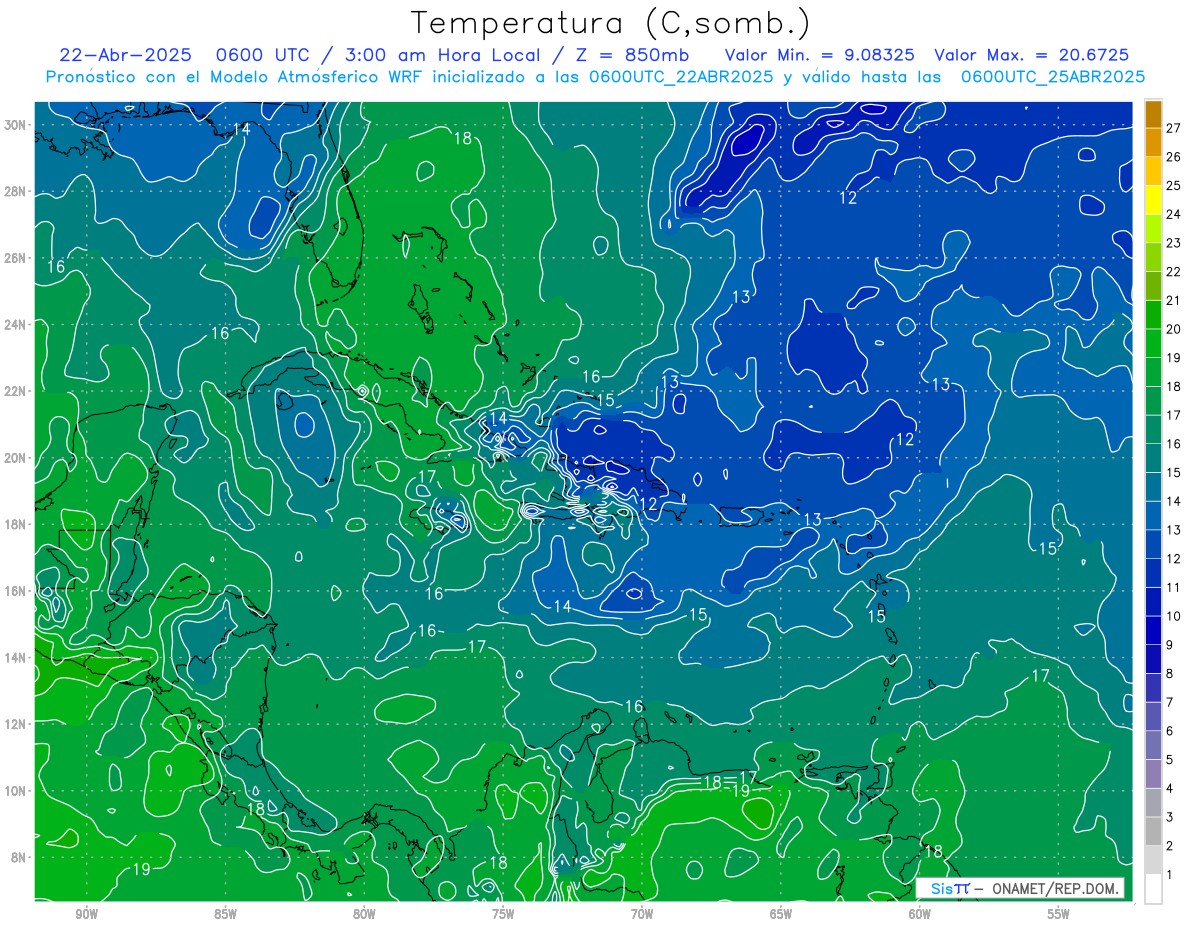The image size is (1200, 927).
Task: Click color scale value "1"
Action: pos(1169,876)
